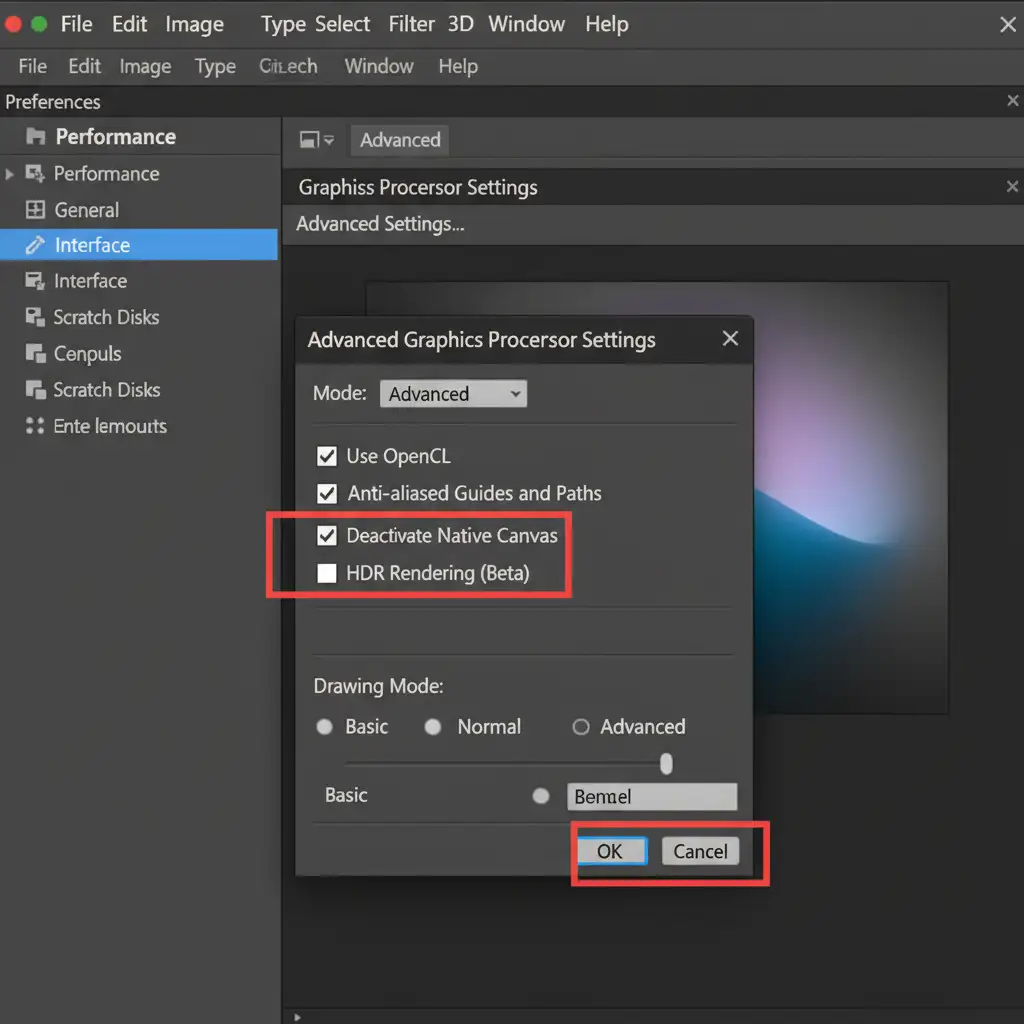Disable the Use OpenCL checkbox
Image resolution: width=1024 pixels, height=1024 pixels.
[x=326, y=456]
